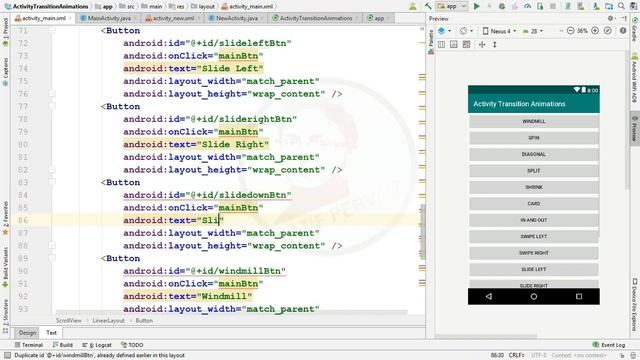Click the editor vertical scrollbar thumb

pyautogui.click(x=423, y=231)
